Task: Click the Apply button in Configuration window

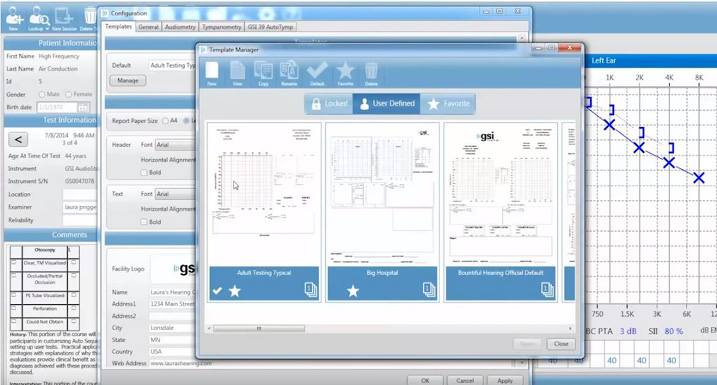Action: [505, 380]
